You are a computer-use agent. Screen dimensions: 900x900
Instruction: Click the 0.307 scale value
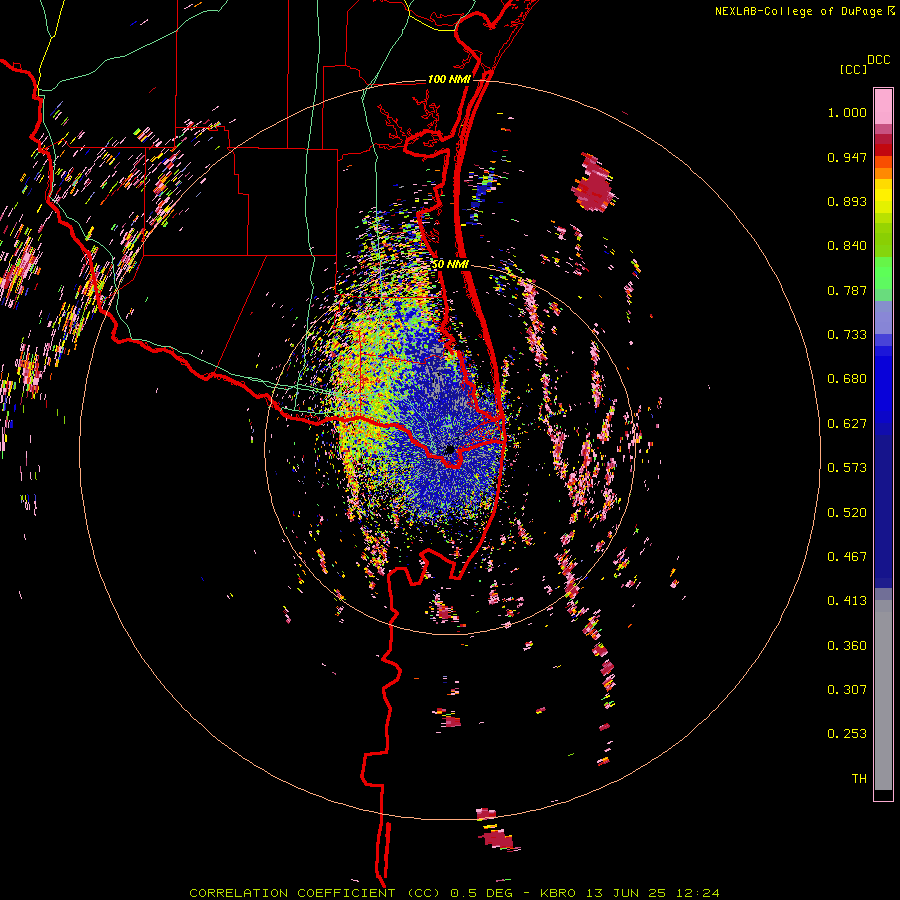(x=847, y=690)
